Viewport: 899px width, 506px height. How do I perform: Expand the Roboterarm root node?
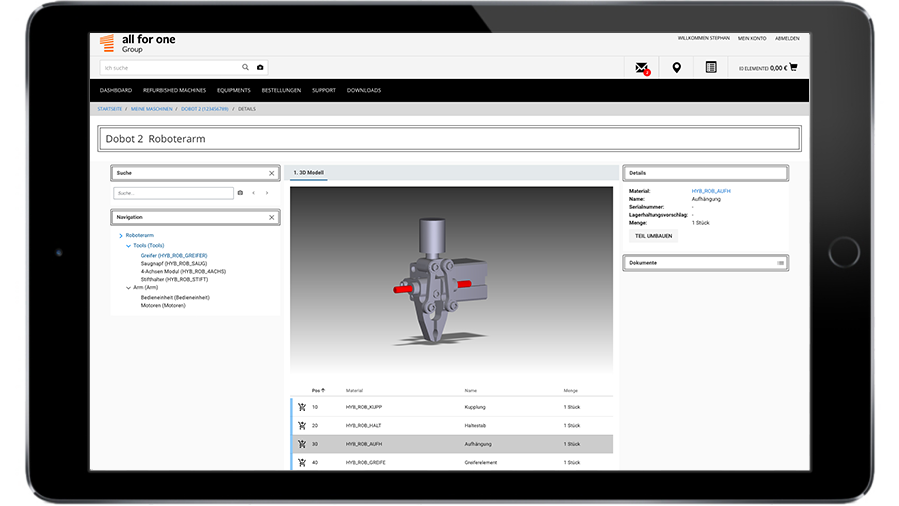point(121,235)
